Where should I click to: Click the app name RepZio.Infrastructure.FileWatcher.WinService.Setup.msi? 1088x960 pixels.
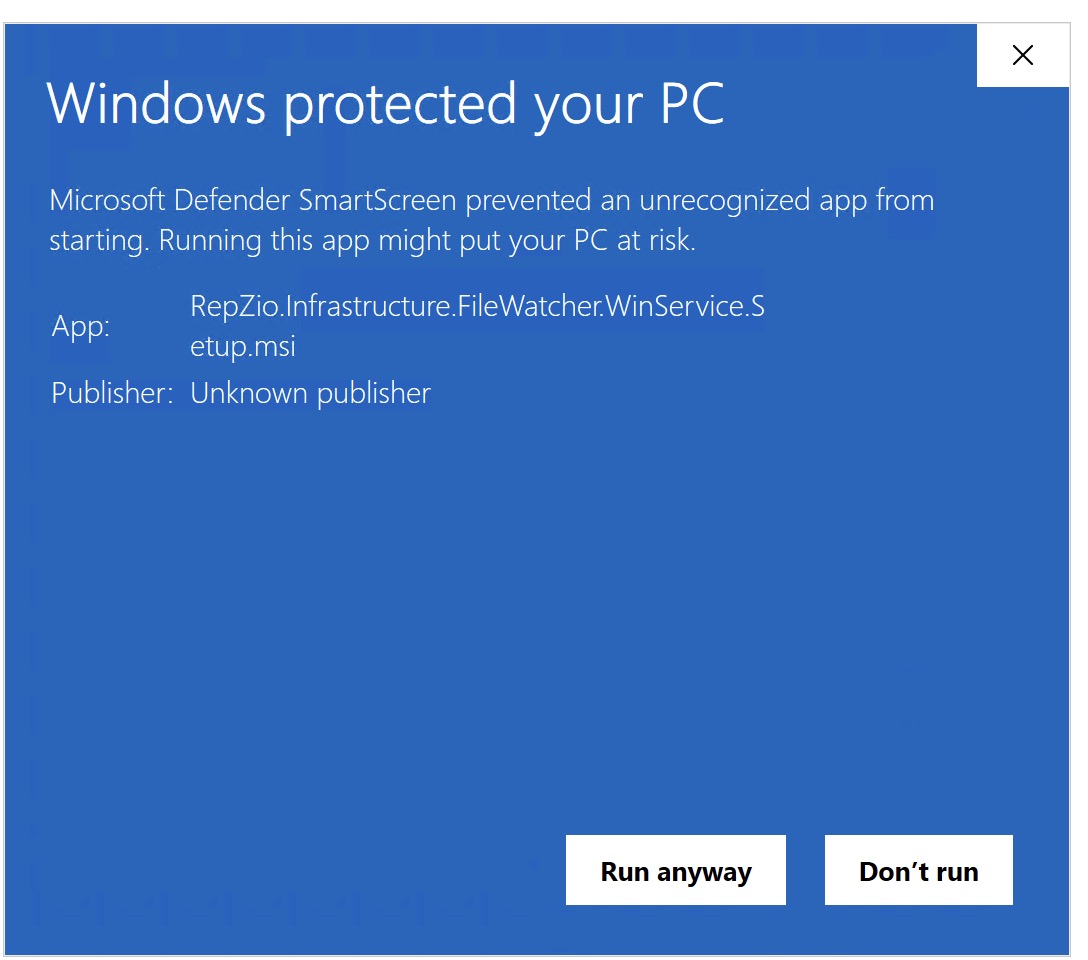point(477,326)
